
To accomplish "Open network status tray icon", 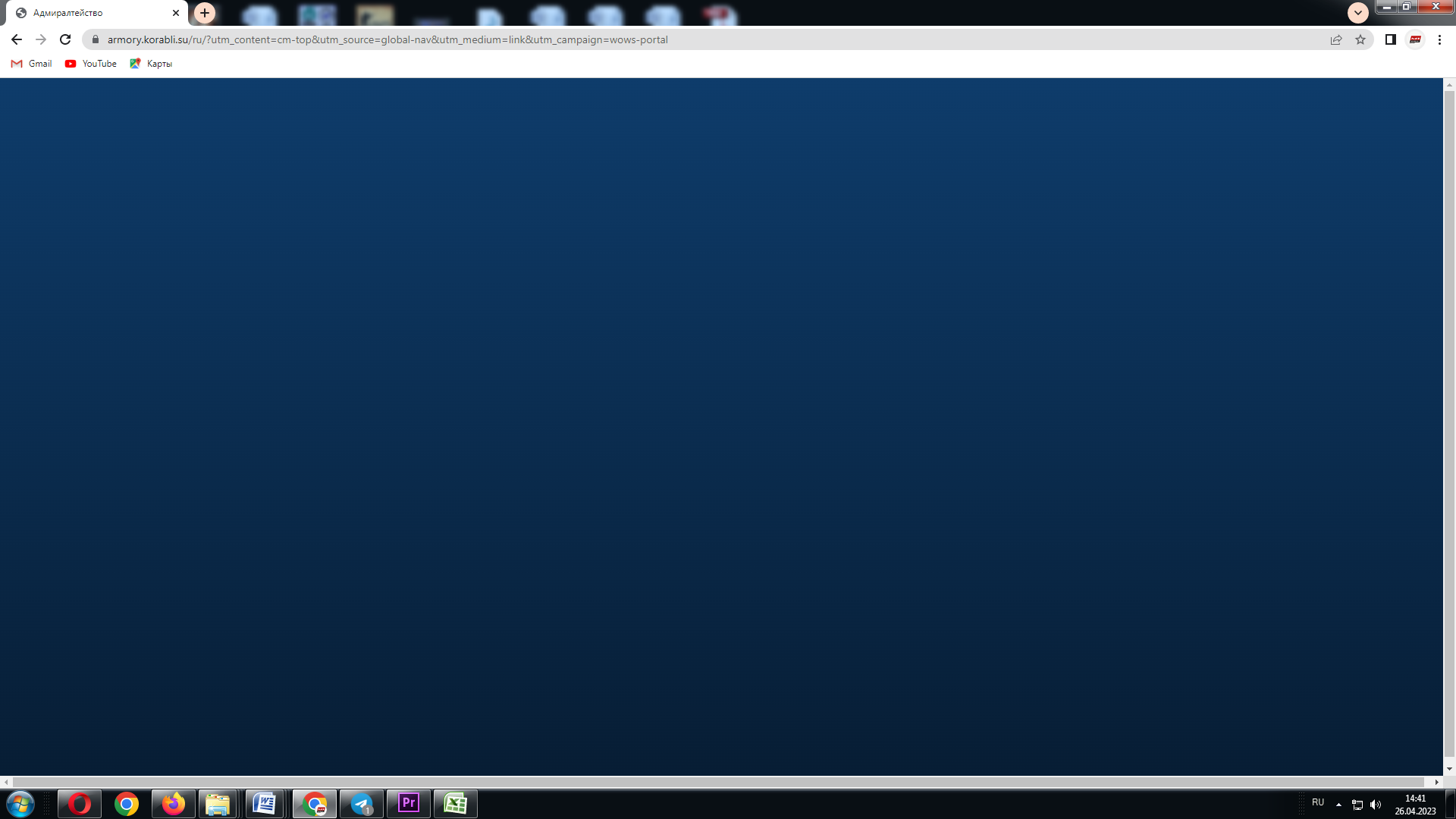I will coord(1357,805).
